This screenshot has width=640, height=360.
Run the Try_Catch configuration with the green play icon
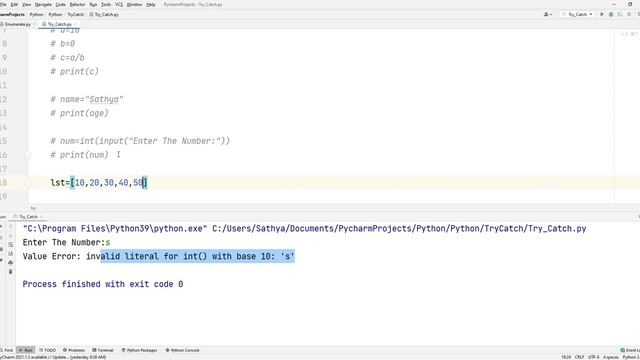click(602, 14)
